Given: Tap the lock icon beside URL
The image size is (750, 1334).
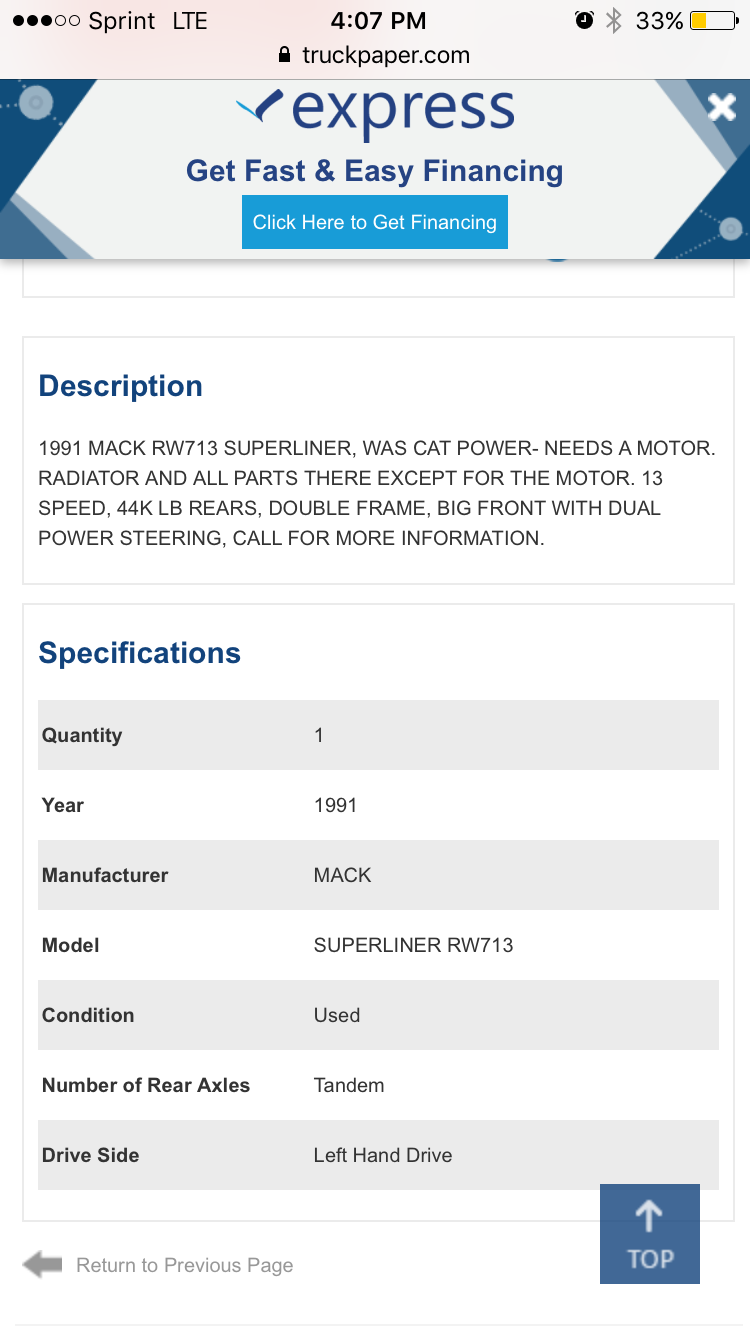Looking at the screenshot, I should tap(285, 56).
